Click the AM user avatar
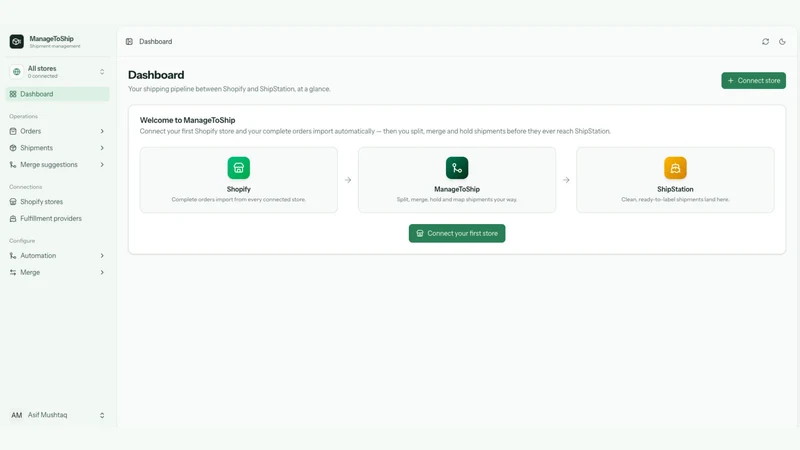The image size is (800, 450). (x=16, y=415)
